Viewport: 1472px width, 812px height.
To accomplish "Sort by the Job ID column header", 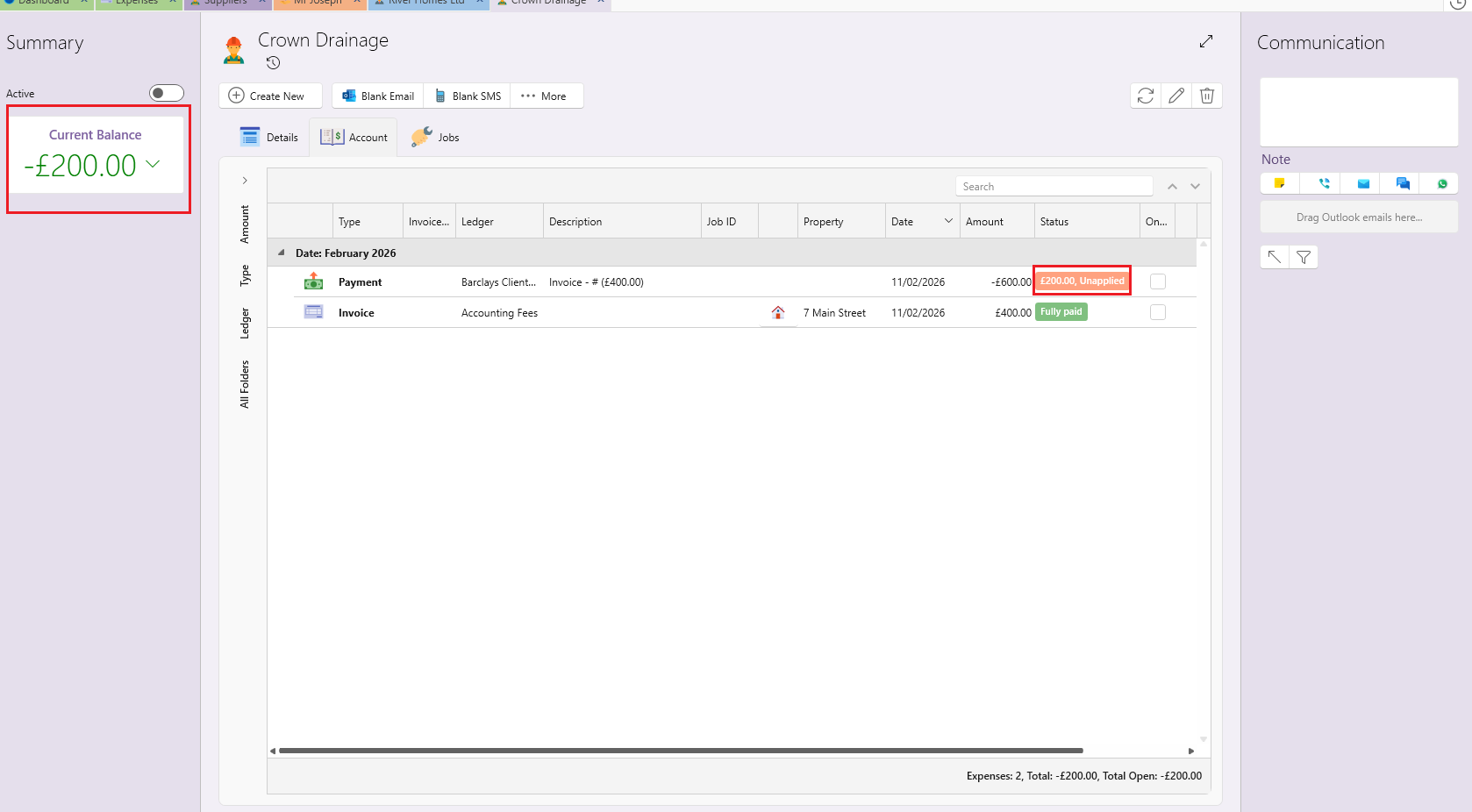I will click(x=730, y=222).
